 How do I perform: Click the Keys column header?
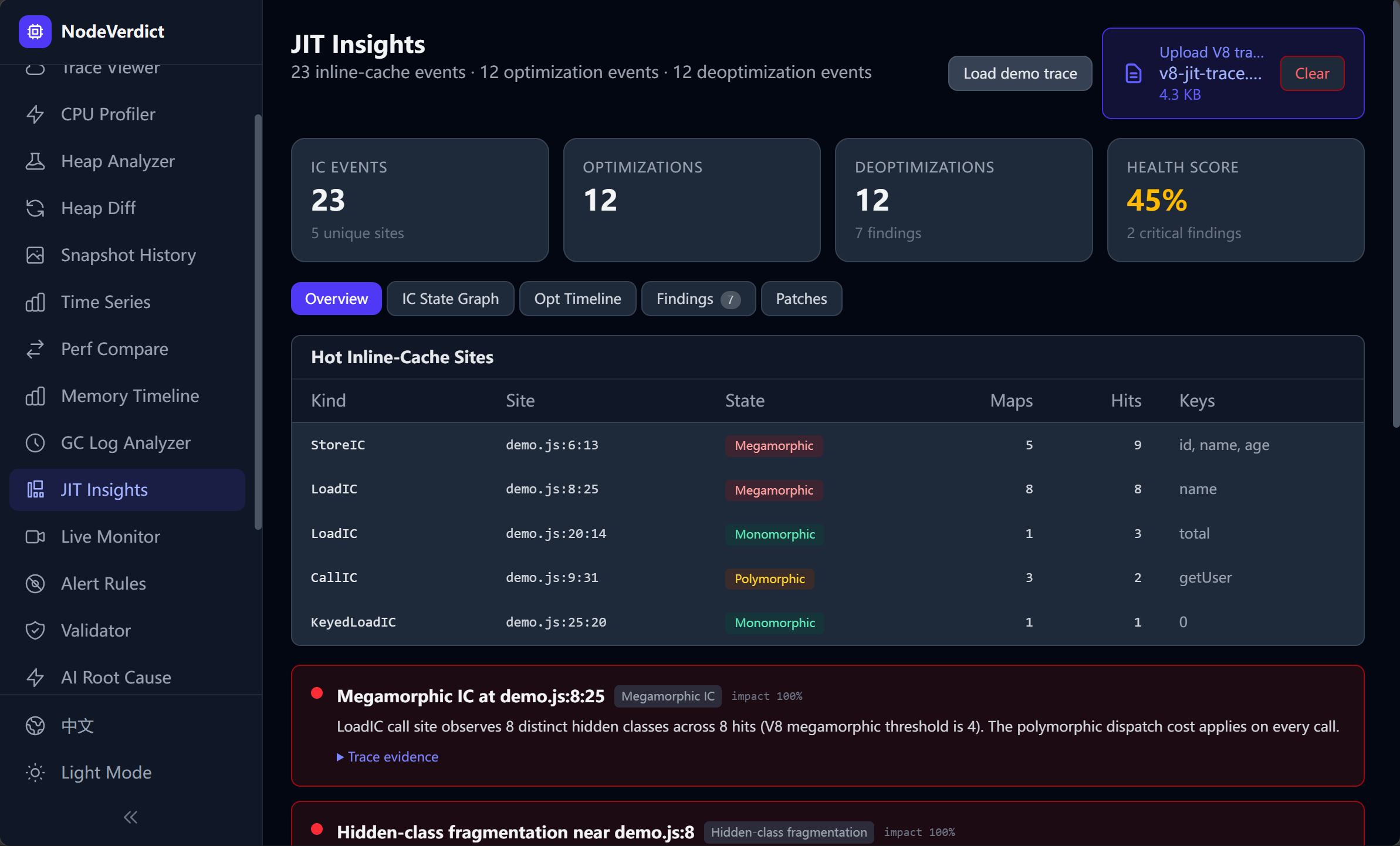pos(1197,401)
